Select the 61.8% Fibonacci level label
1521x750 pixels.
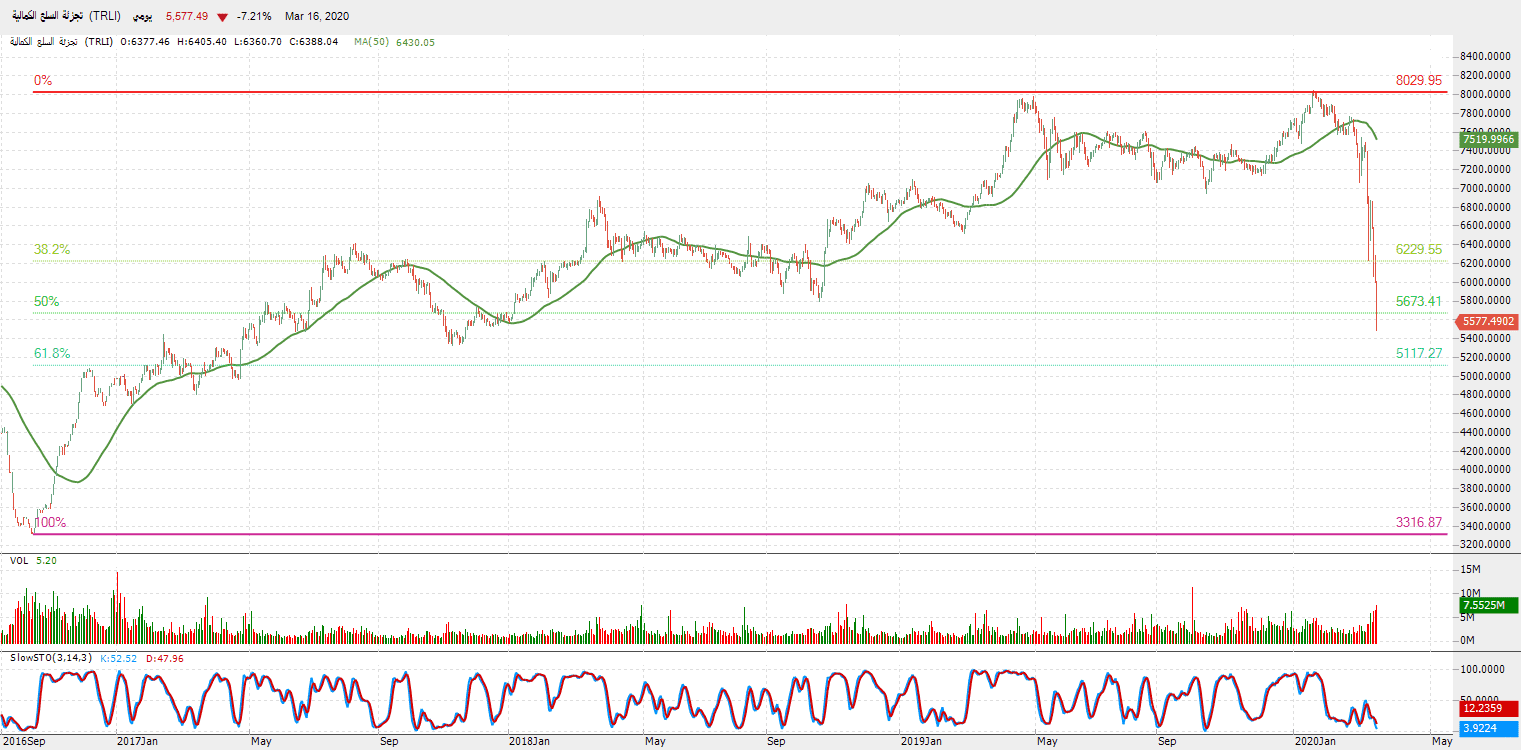point(52,353)
